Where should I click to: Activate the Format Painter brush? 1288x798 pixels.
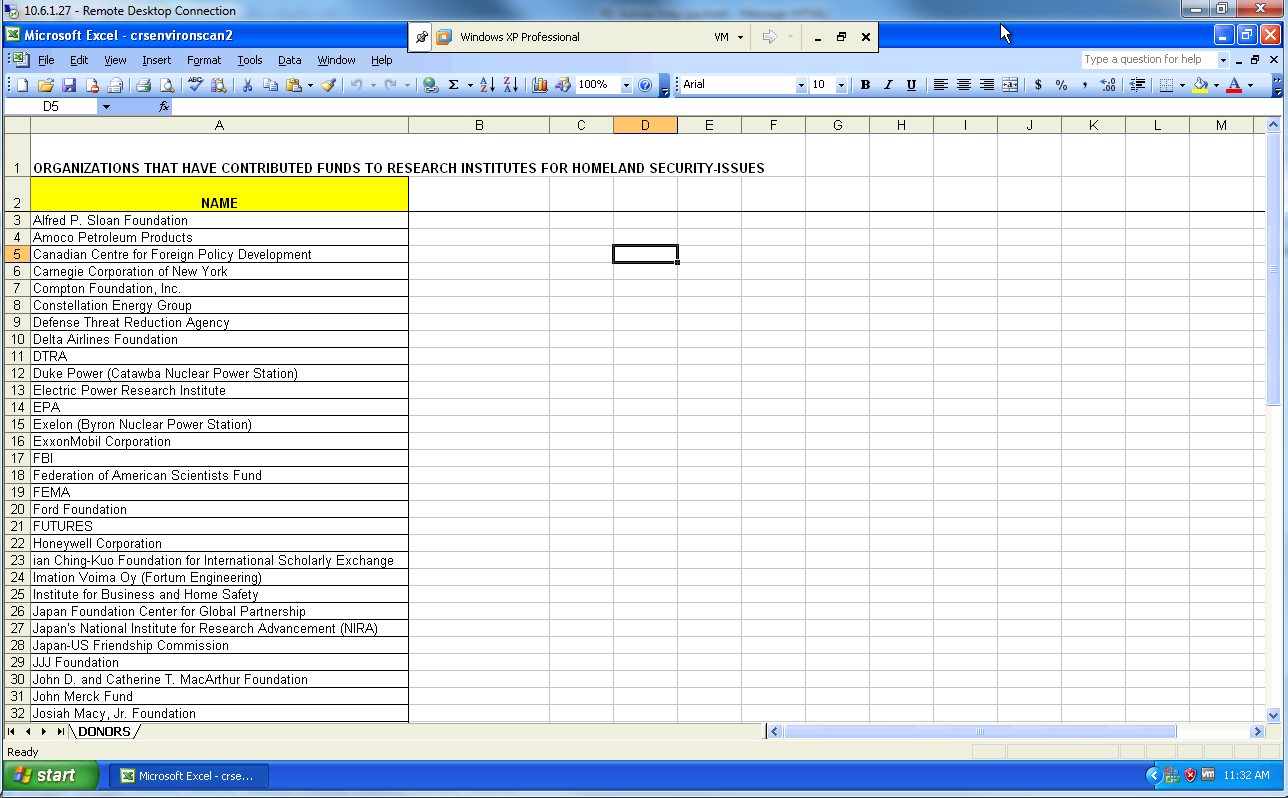pyautogui.click(x=328, y=85)
